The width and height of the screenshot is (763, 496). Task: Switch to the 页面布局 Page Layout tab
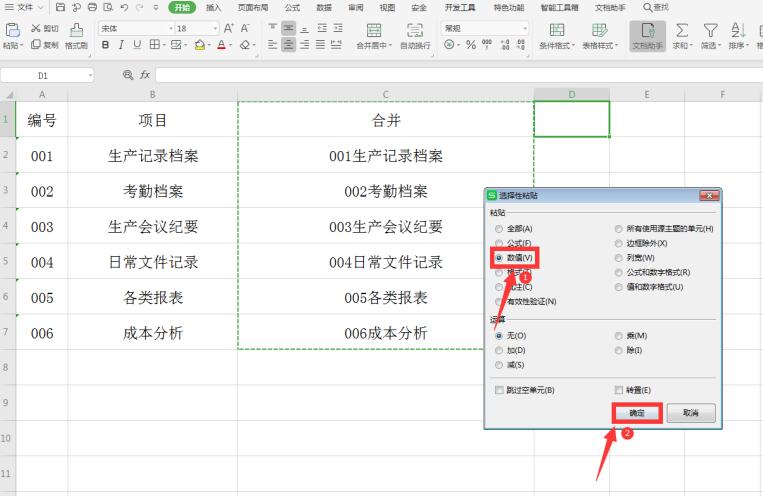(253, 7)
